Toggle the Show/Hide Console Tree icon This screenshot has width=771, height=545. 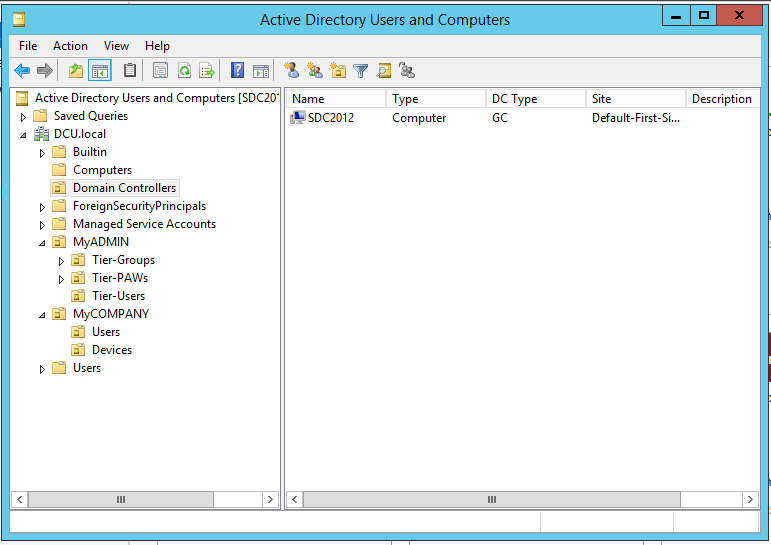coord(99,71)
